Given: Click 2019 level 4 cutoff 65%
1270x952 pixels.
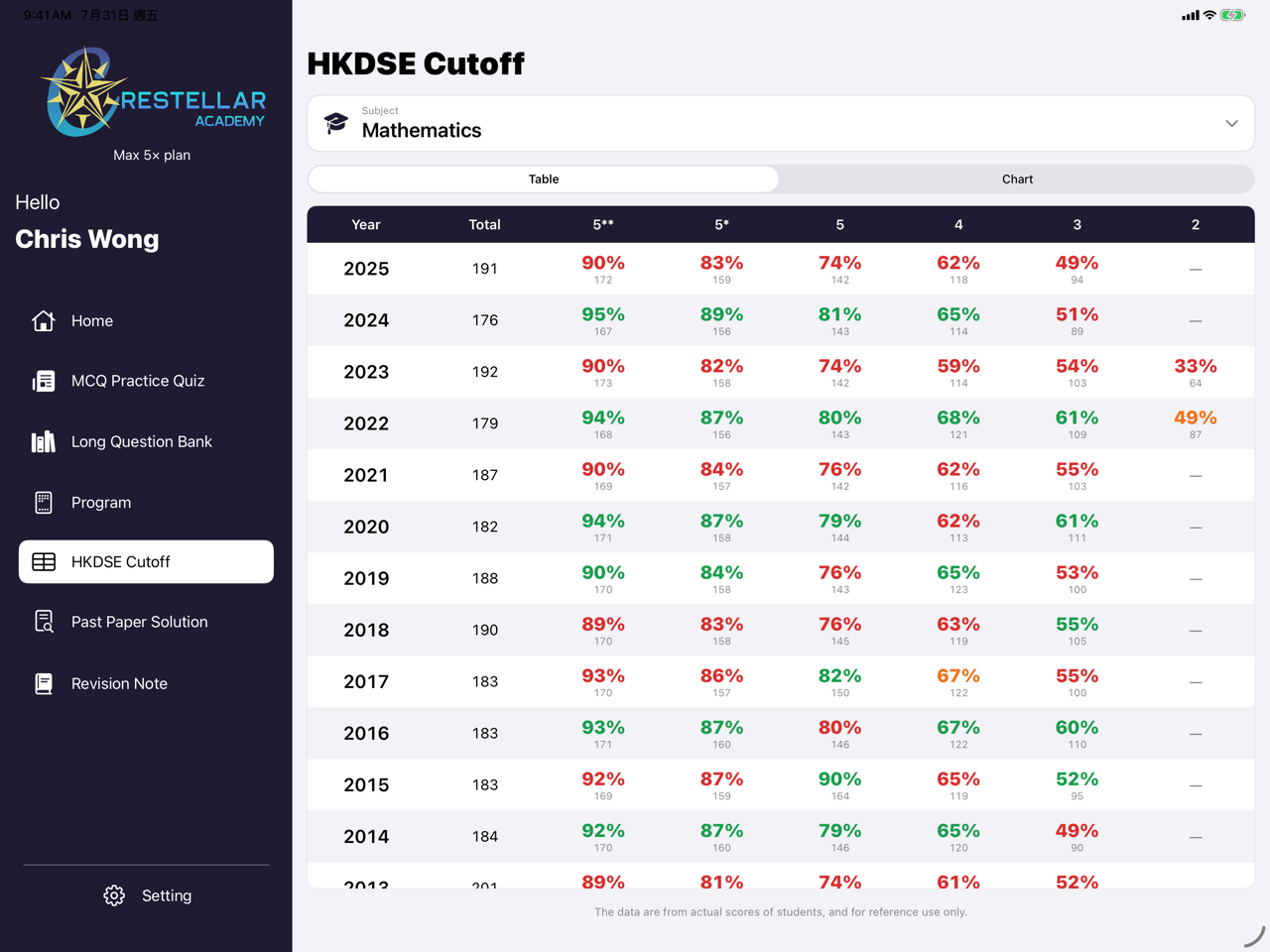Looking at the screenshot, I should tap(958, 572).
